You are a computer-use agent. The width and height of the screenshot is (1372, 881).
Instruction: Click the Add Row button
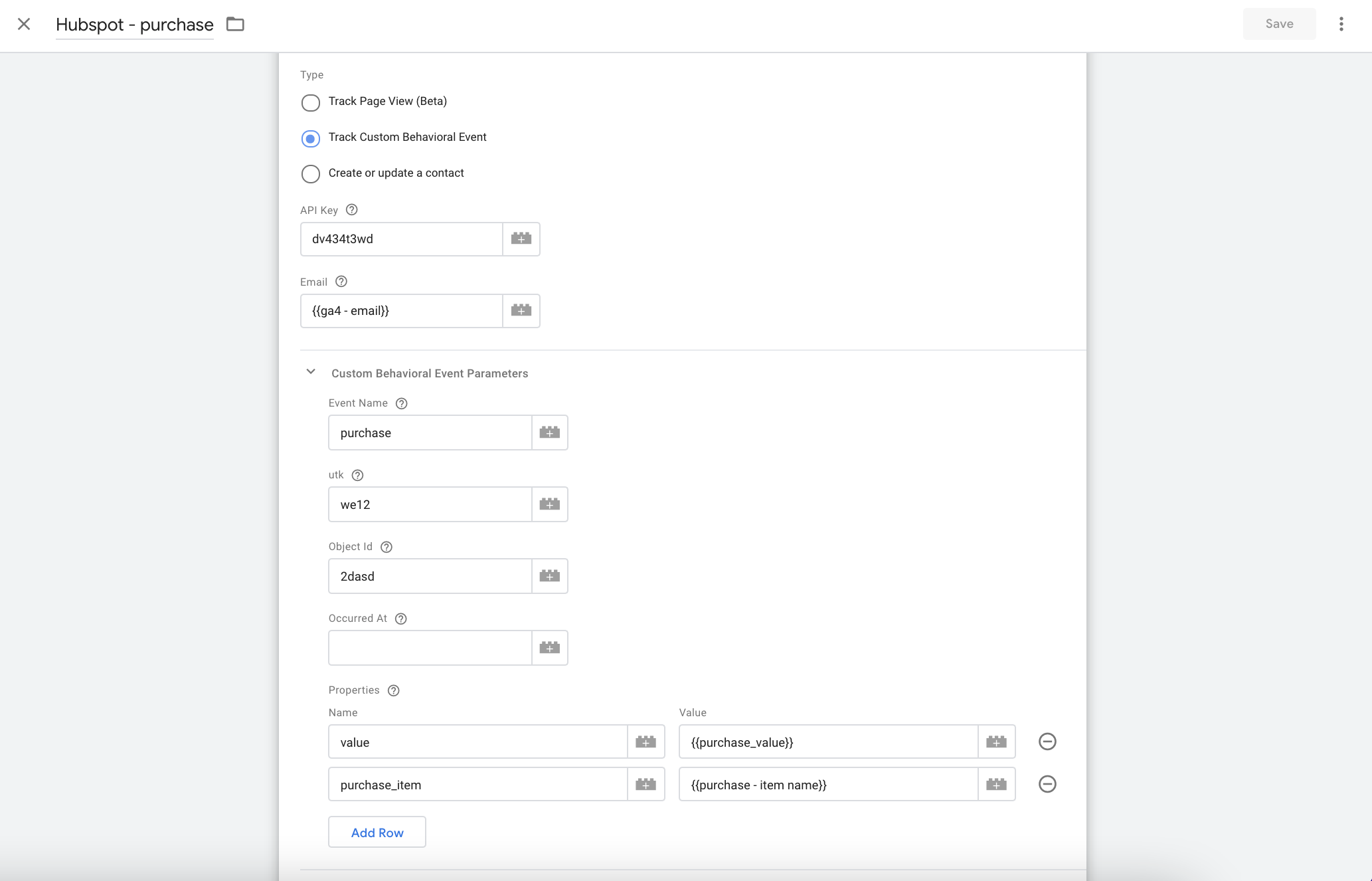point(377,832)
